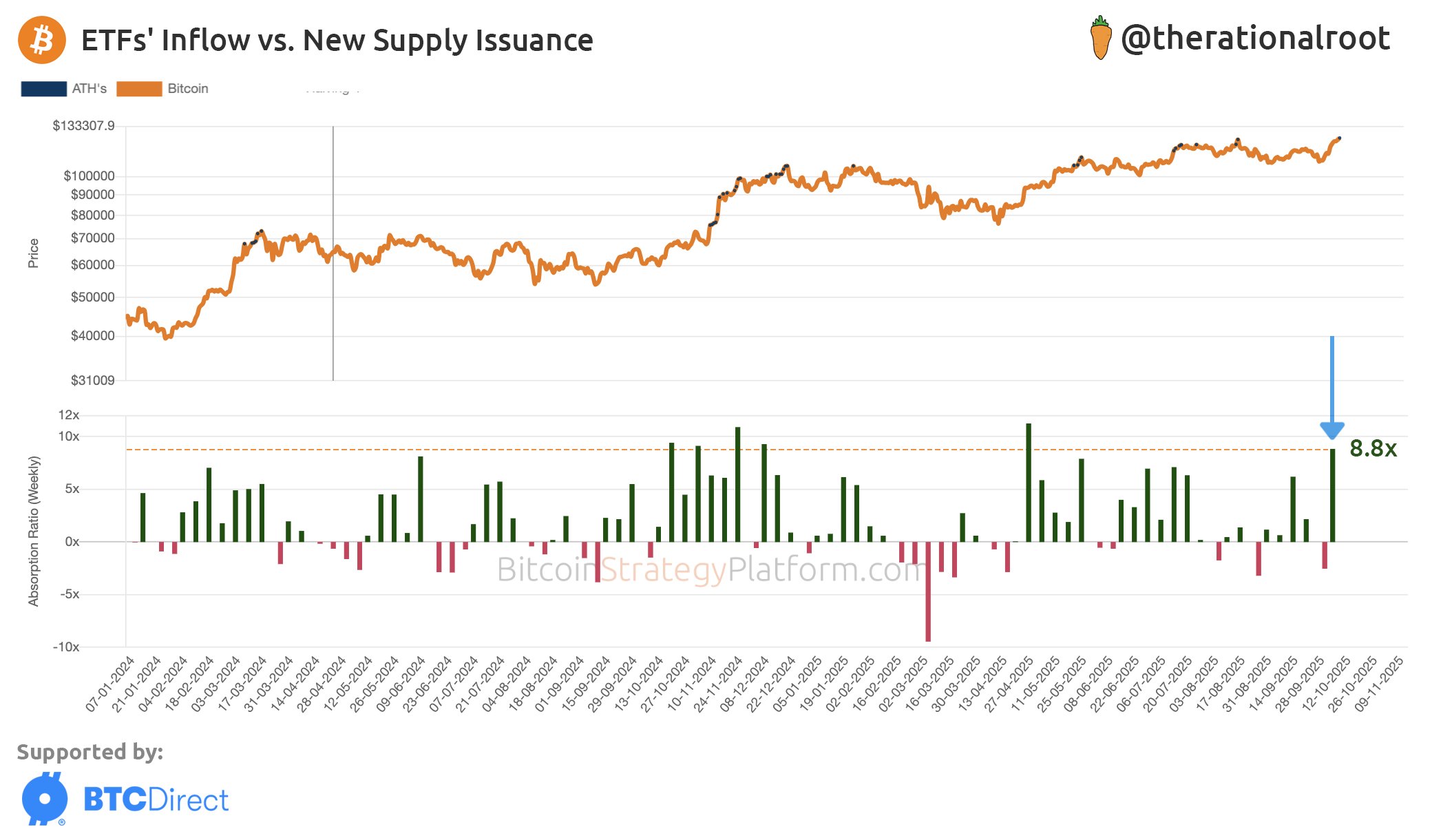Toggle the Bitcoin legend series
This screenshot has height=840, width=1432.
coord(187,89)
